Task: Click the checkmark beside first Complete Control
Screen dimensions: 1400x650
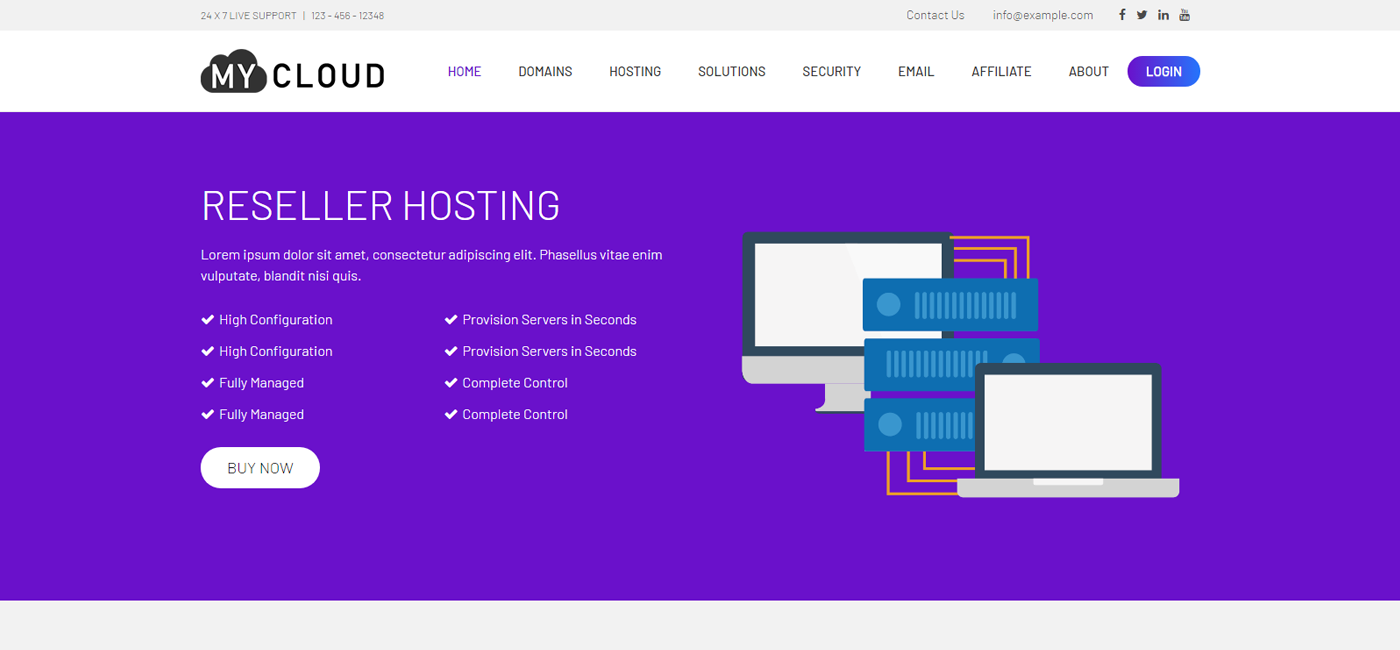Action: pos(451,383)
